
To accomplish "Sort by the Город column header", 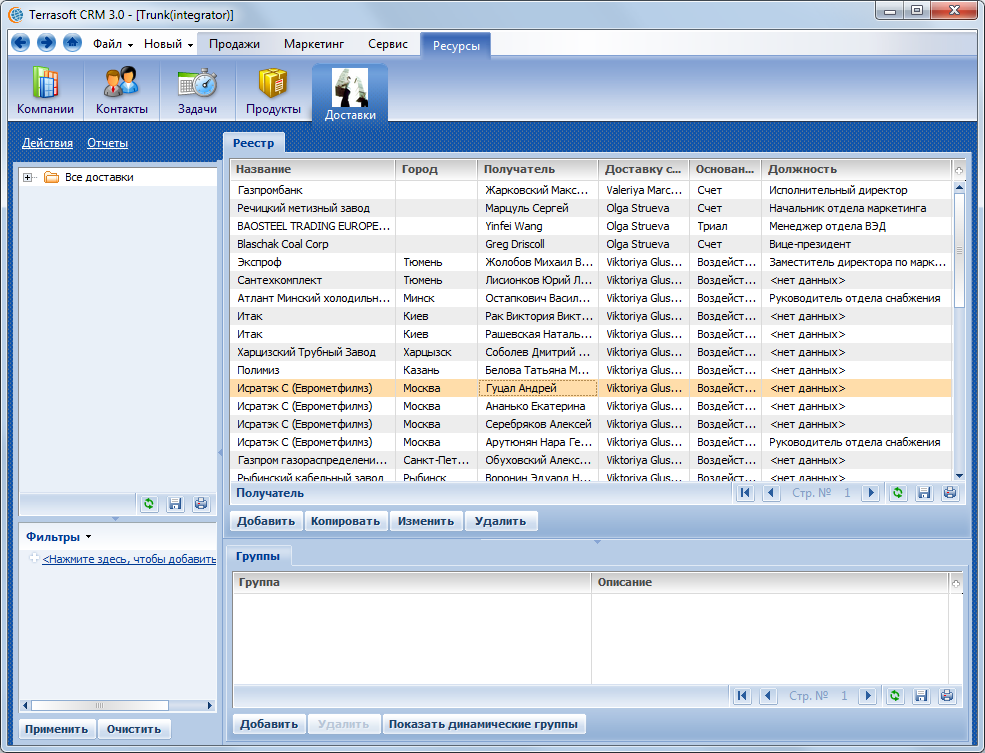I will (x=435, y=170).
